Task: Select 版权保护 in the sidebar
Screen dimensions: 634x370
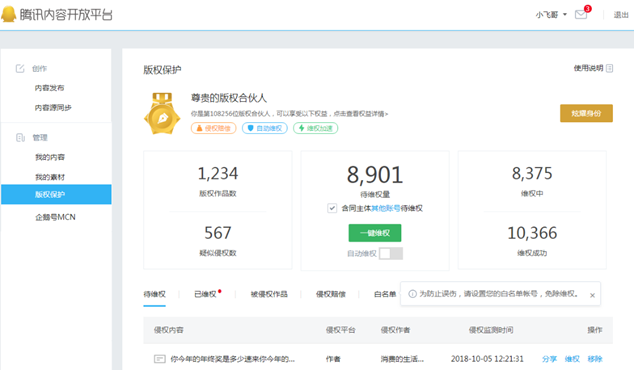Action: point(56,195)
